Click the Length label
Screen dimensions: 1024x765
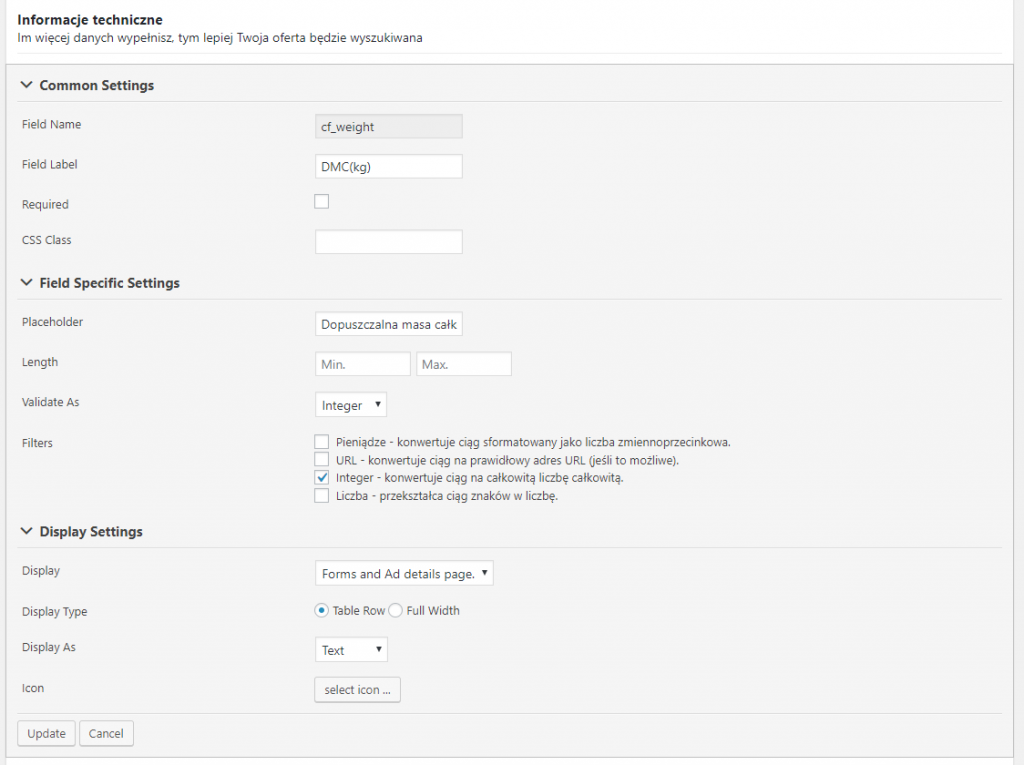40,362
